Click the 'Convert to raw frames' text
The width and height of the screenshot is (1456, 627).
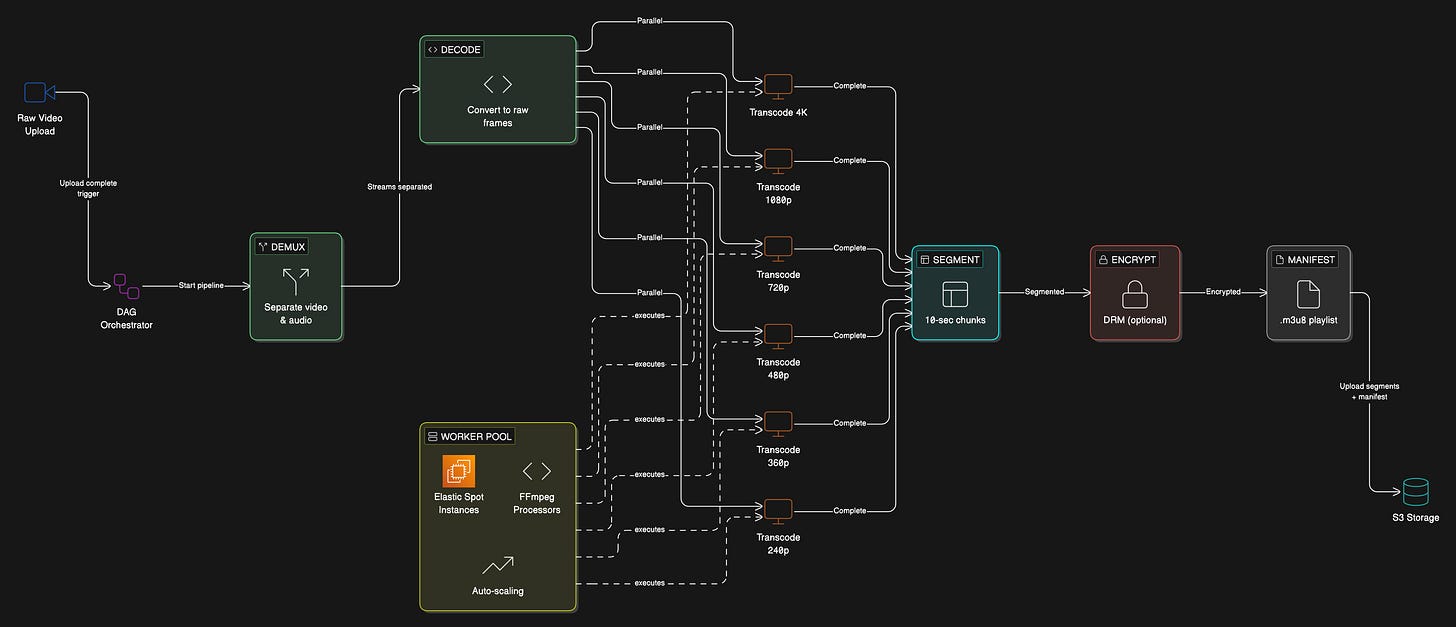498,116
